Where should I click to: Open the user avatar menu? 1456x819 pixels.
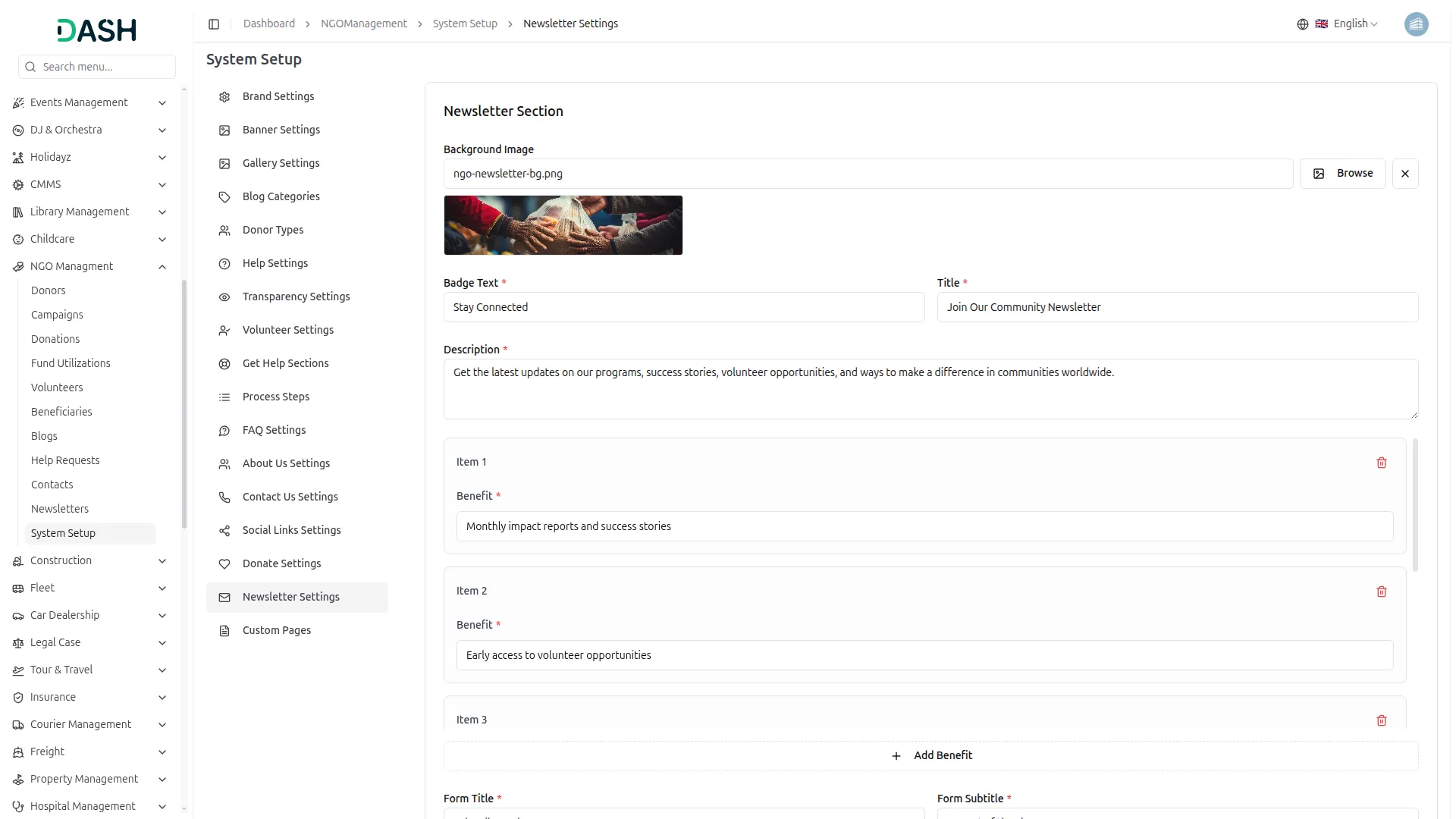[x=1416, y=24]
